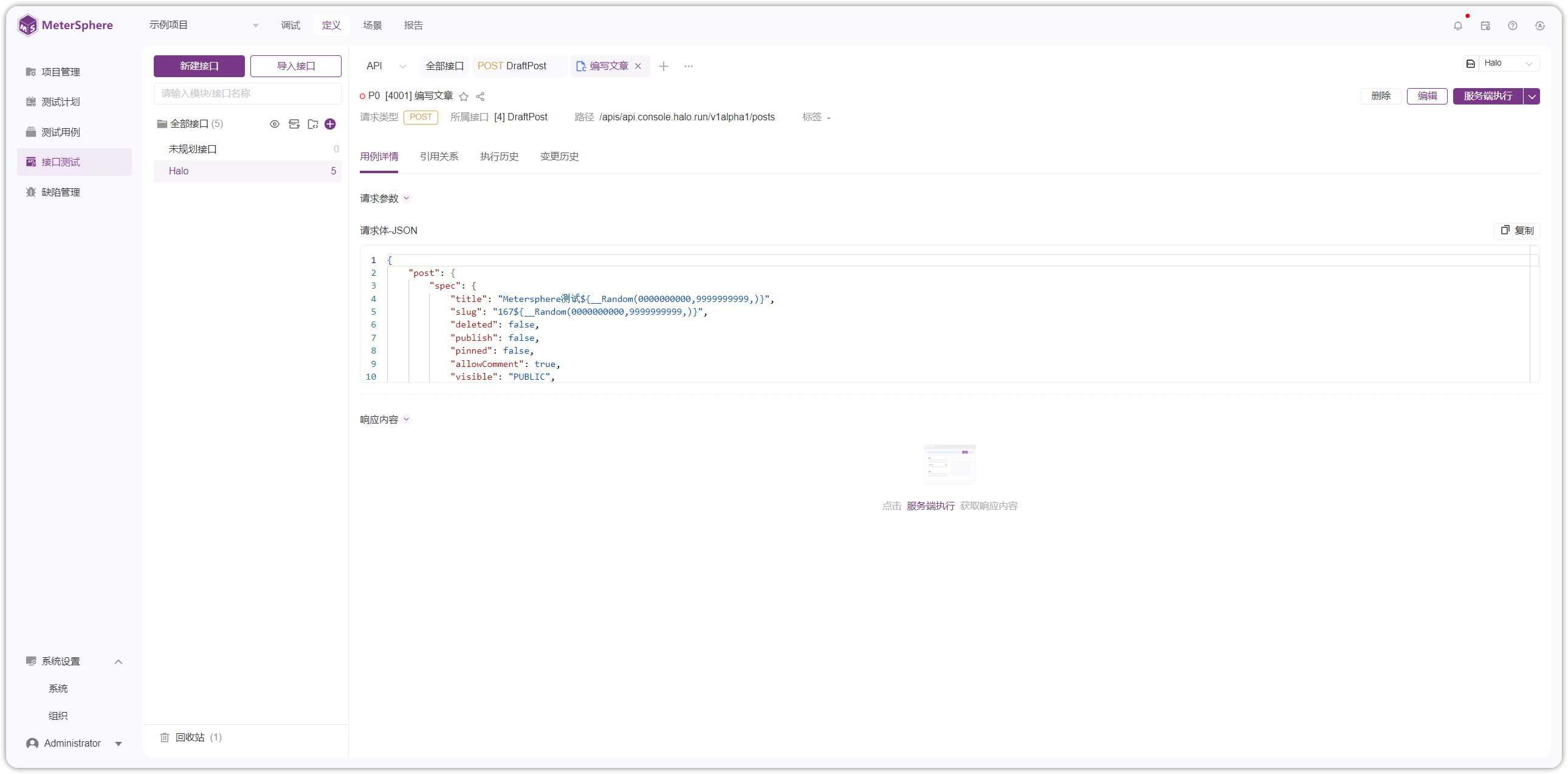Open the 回收站 recycle bin
Screen dimensions: 1568x774
(x=191, y=737)
